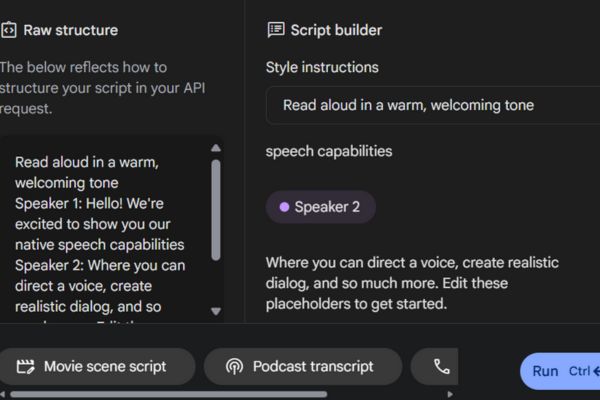Click the Script builder chat icon
The image size is (600, 400).
point(276,30)
